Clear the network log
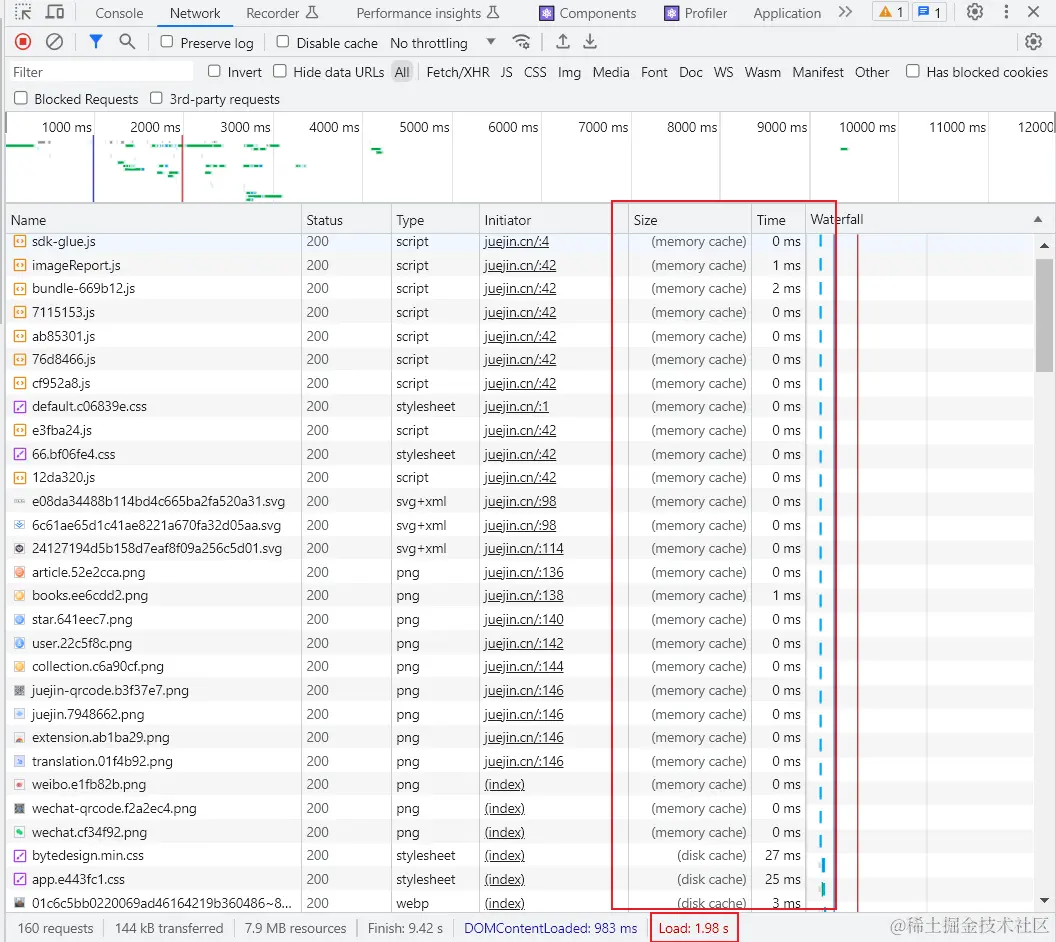The image size is (1056, 942). pos(55,42)
